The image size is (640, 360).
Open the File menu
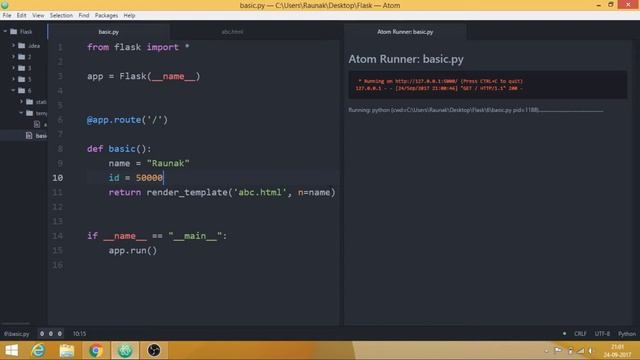click(7, 15)
